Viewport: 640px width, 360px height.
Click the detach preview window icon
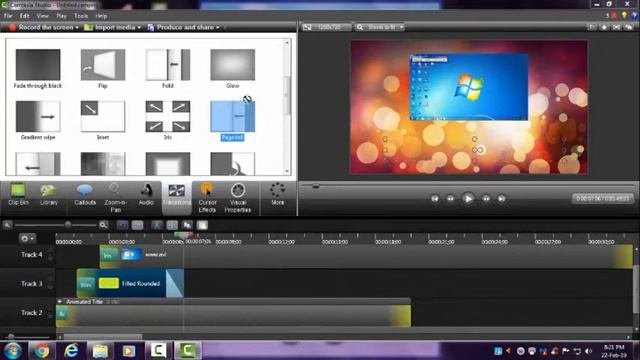pyautogui.click(x=629, y=27)
